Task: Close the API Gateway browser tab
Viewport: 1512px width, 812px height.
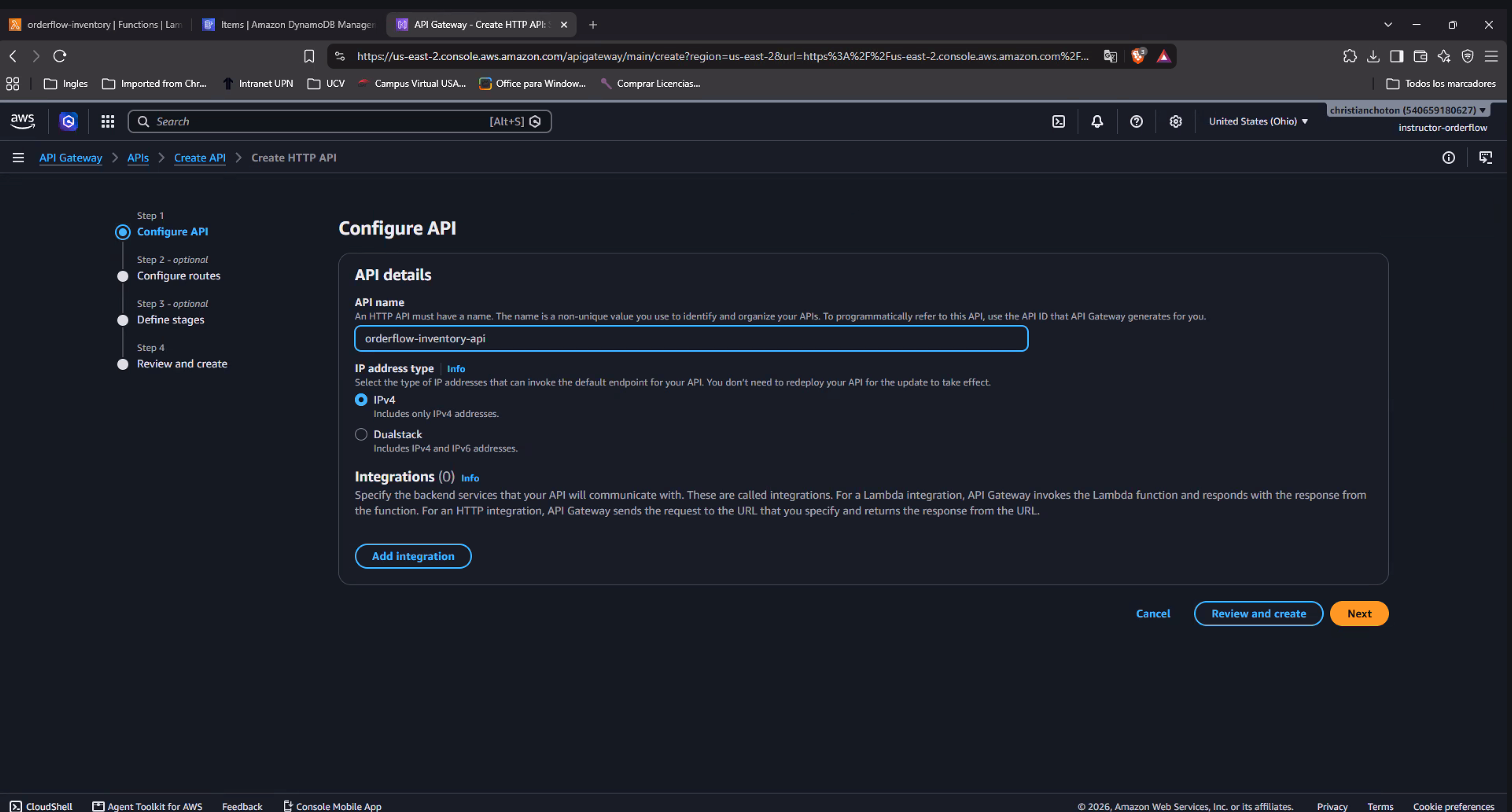Action: pos(564,24)
